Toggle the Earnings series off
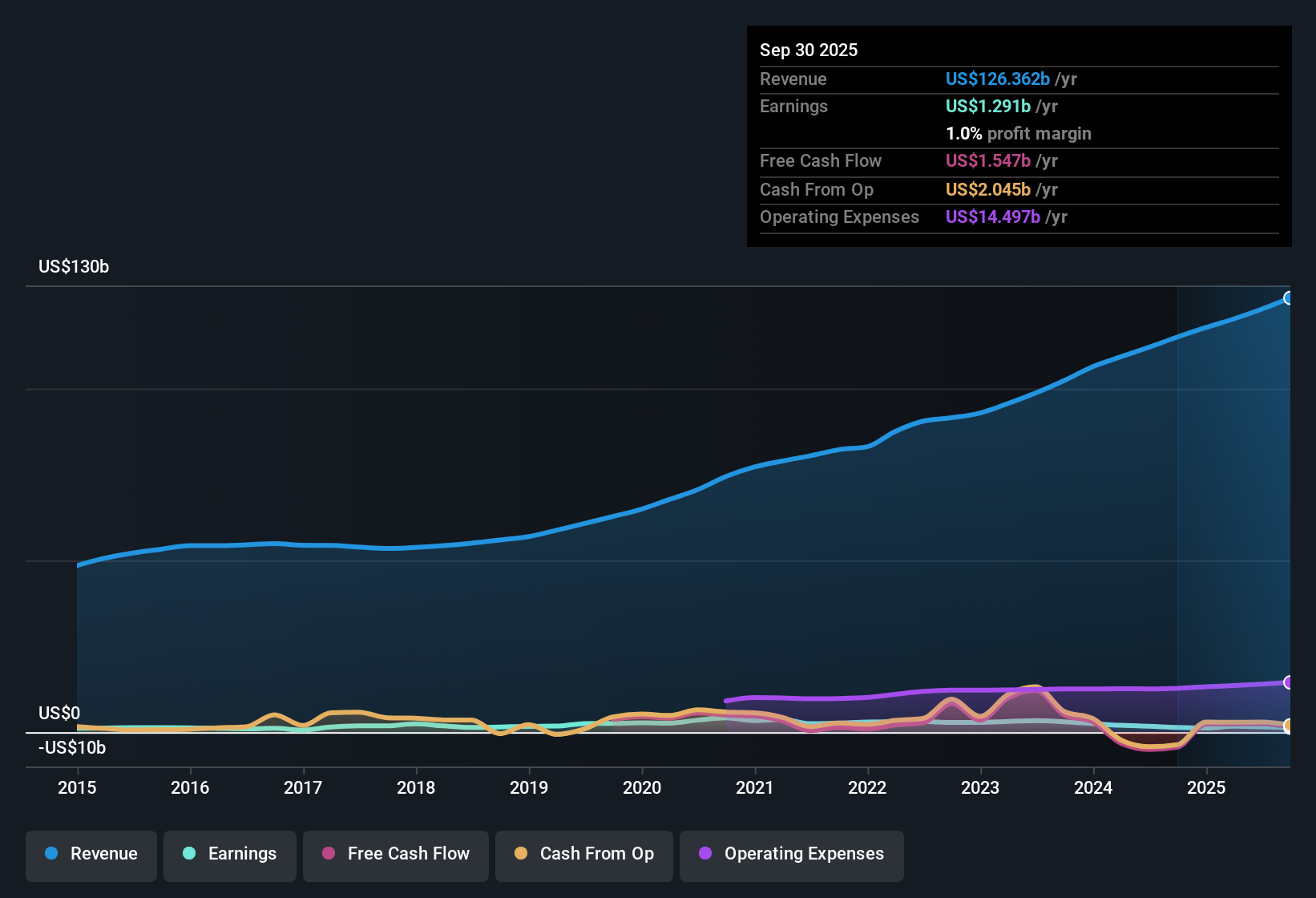Screen dimensions: 1316x898 230,854
